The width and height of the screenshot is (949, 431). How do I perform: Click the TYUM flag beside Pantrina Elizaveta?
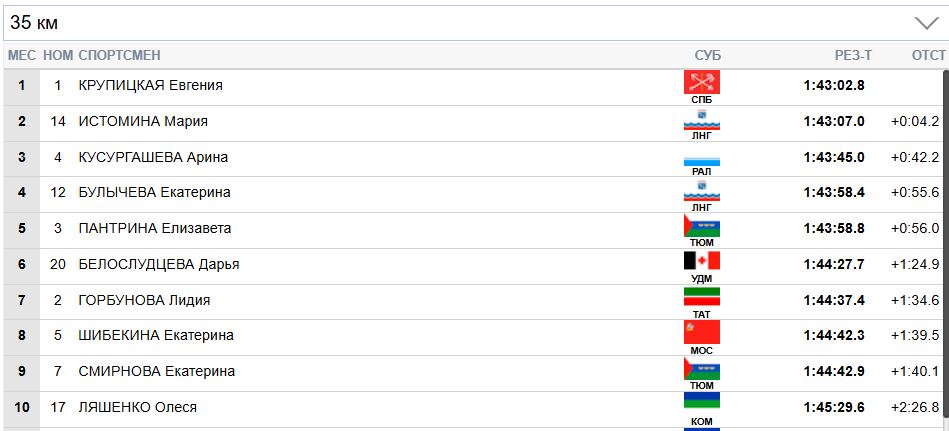[x=701, y=226]
